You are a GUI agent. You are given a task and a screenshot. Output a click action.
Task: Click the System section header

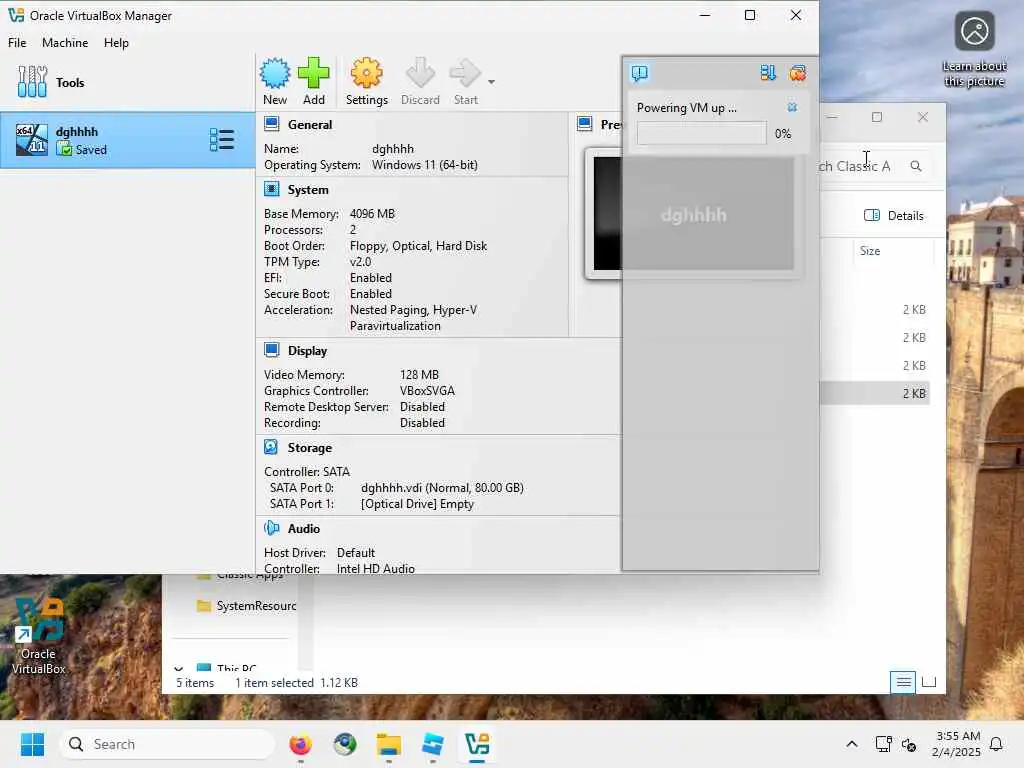click(x=308, y=190)
